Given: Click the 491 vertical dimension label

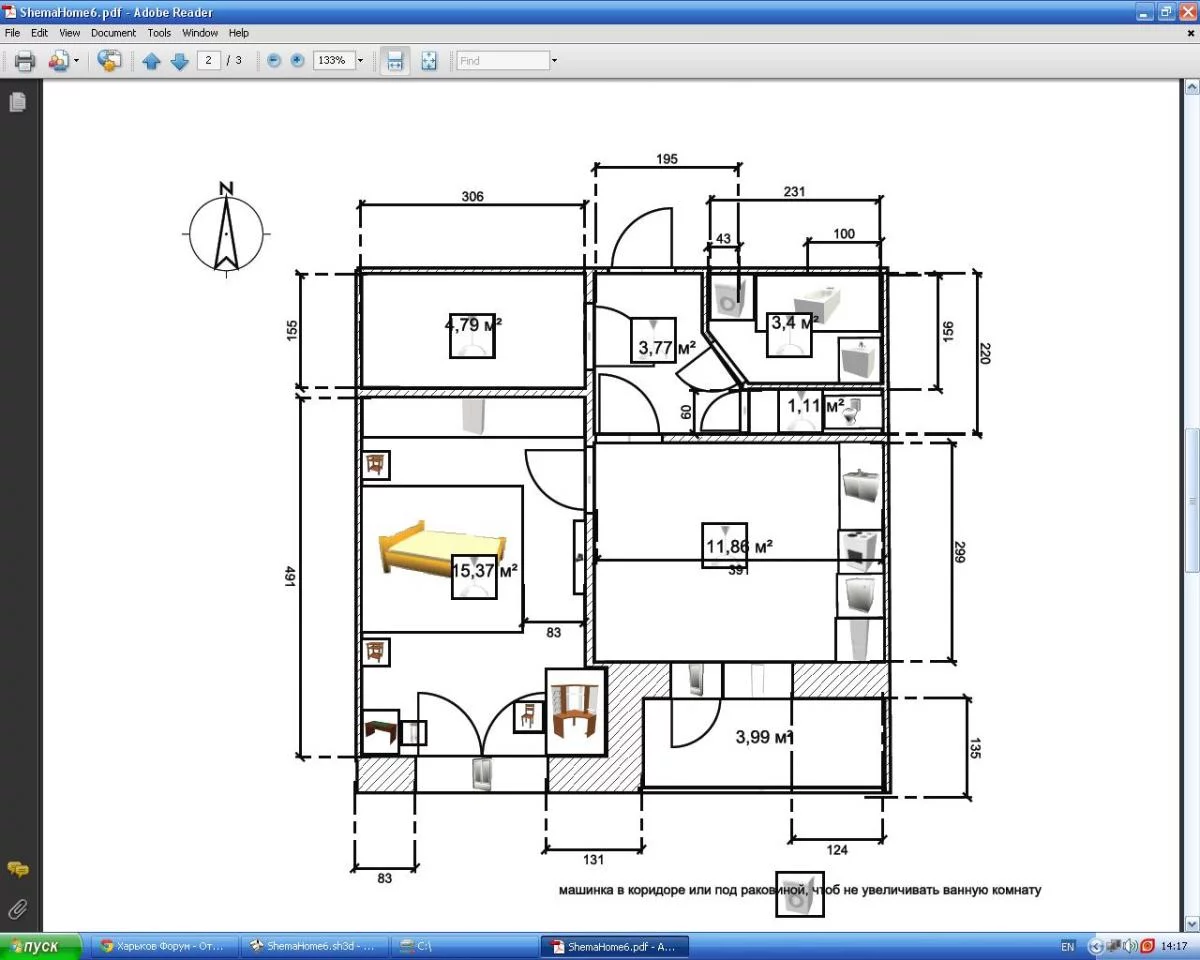Looking at the screenshot, I should 291,577.
